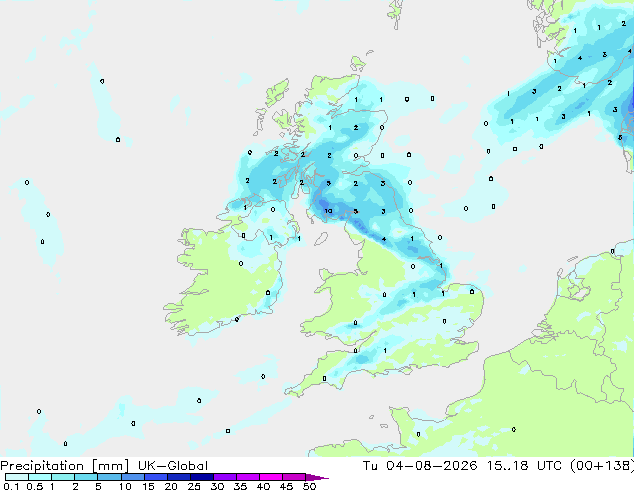Click the 30–35 mm violet legend swatch

click(225, 477)
